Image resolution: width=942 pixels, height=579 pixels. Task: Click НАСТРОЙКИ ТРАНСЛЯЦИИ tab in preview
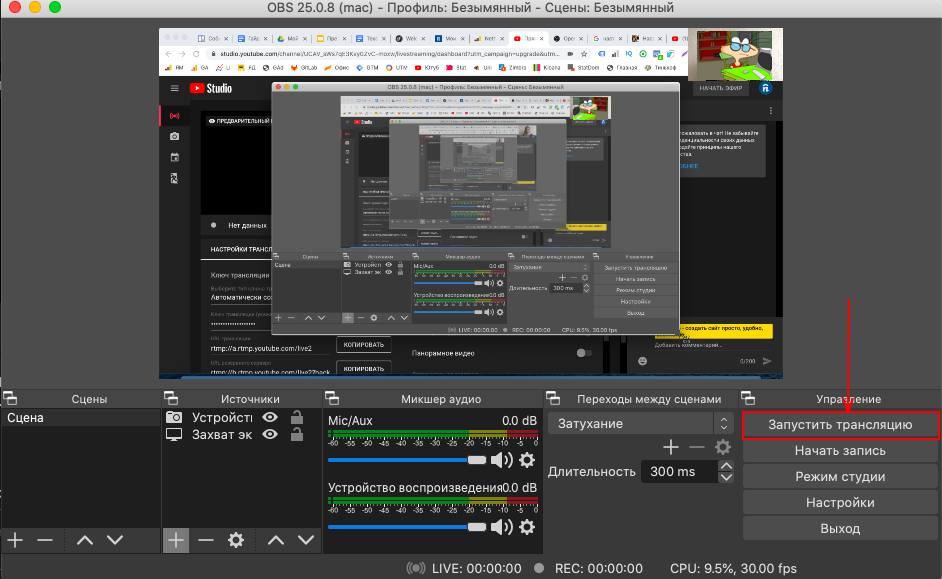pos(242,249)
